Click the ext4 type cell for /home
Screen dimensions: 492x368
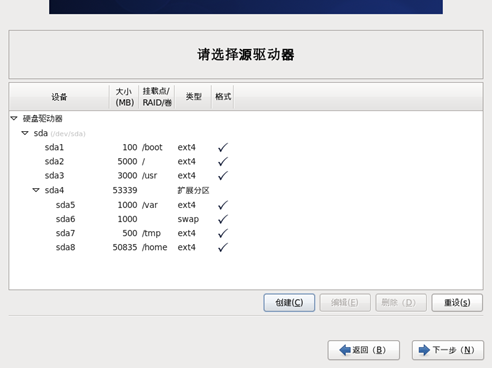pyautogui.click(x=187, y=247)
